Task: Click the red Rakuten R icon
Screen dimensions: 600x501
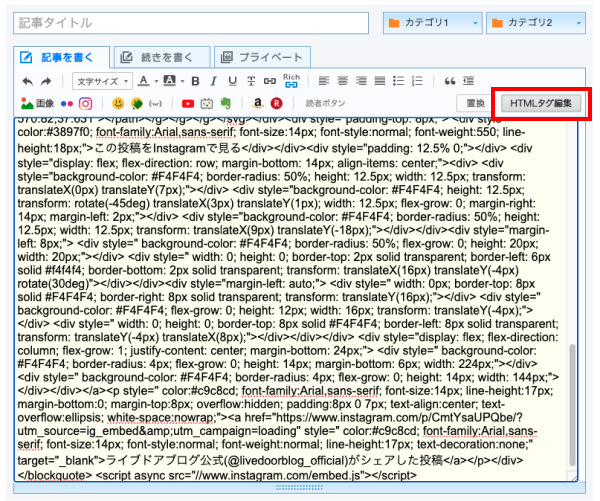Action: click(x=277, y=103)
